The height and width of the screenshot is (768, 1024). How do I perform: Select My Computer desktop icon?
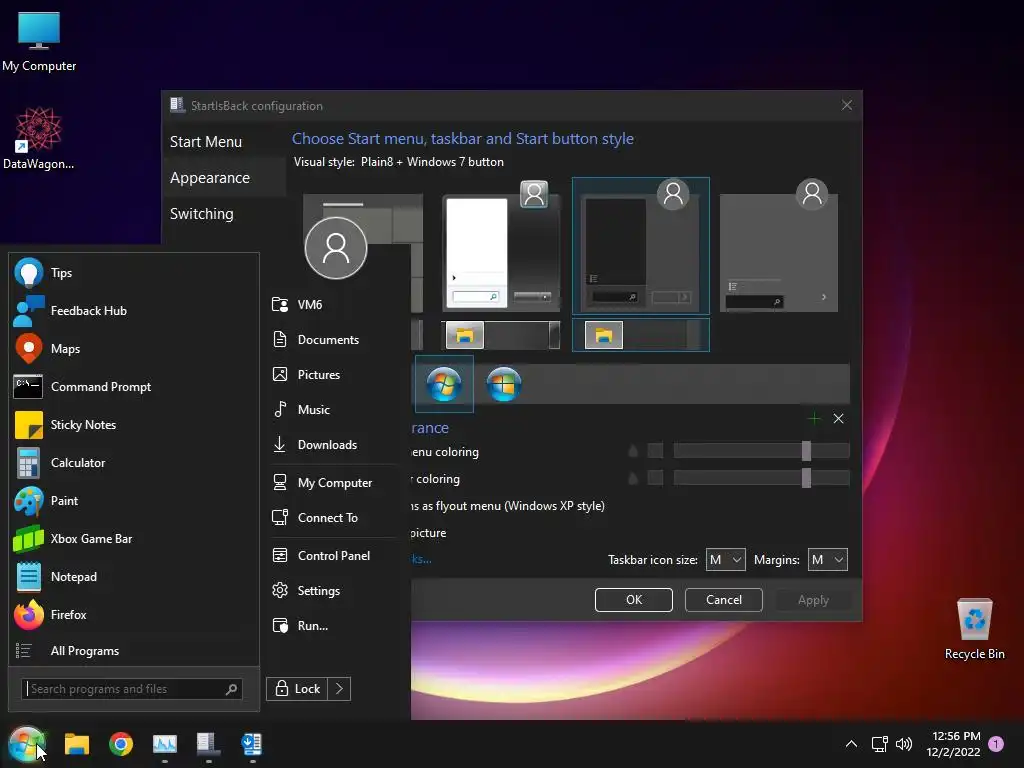click(39, 42)
